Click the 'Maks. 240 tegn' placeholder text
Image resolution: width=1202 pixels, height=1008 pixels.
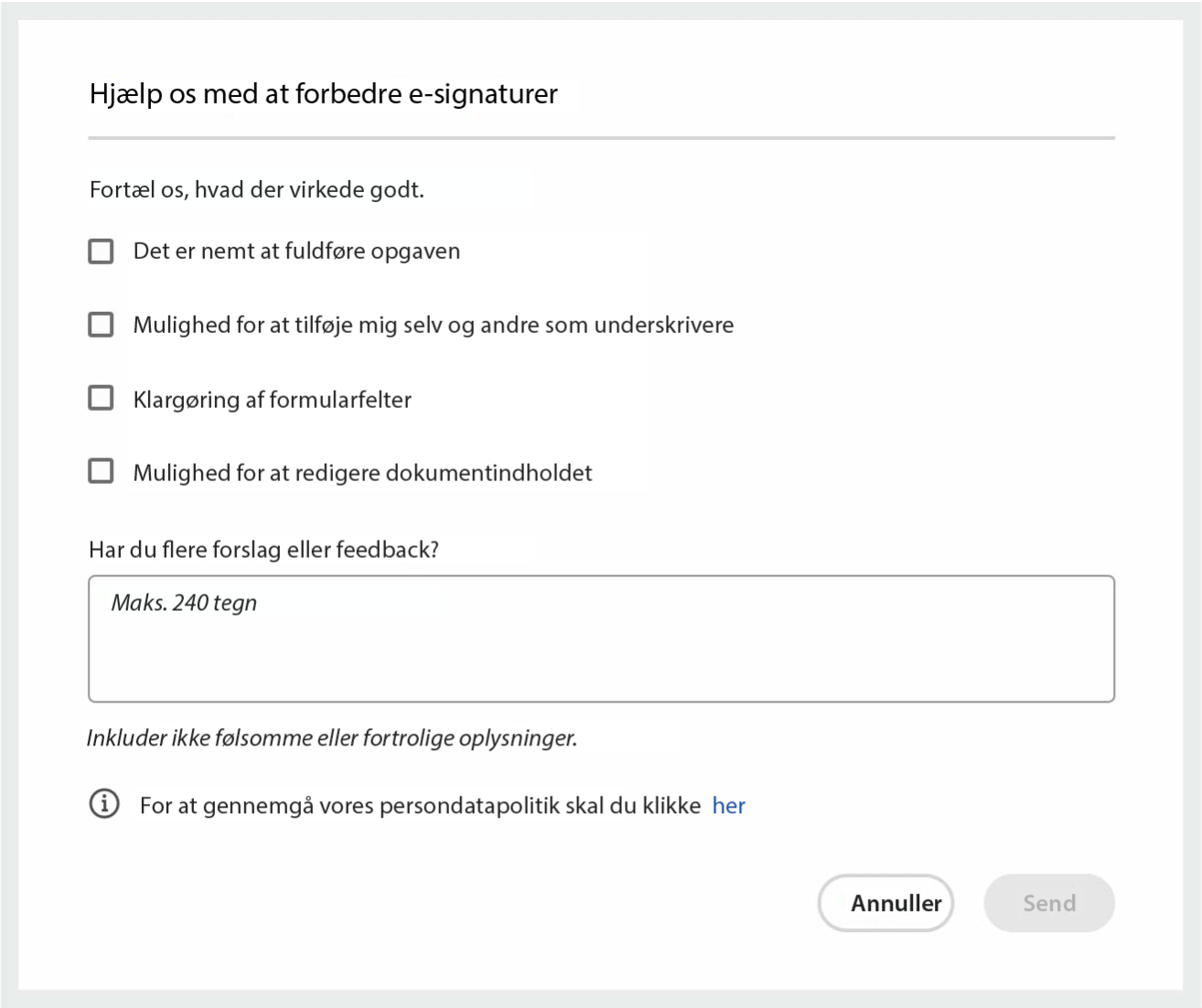click(184, 603)
